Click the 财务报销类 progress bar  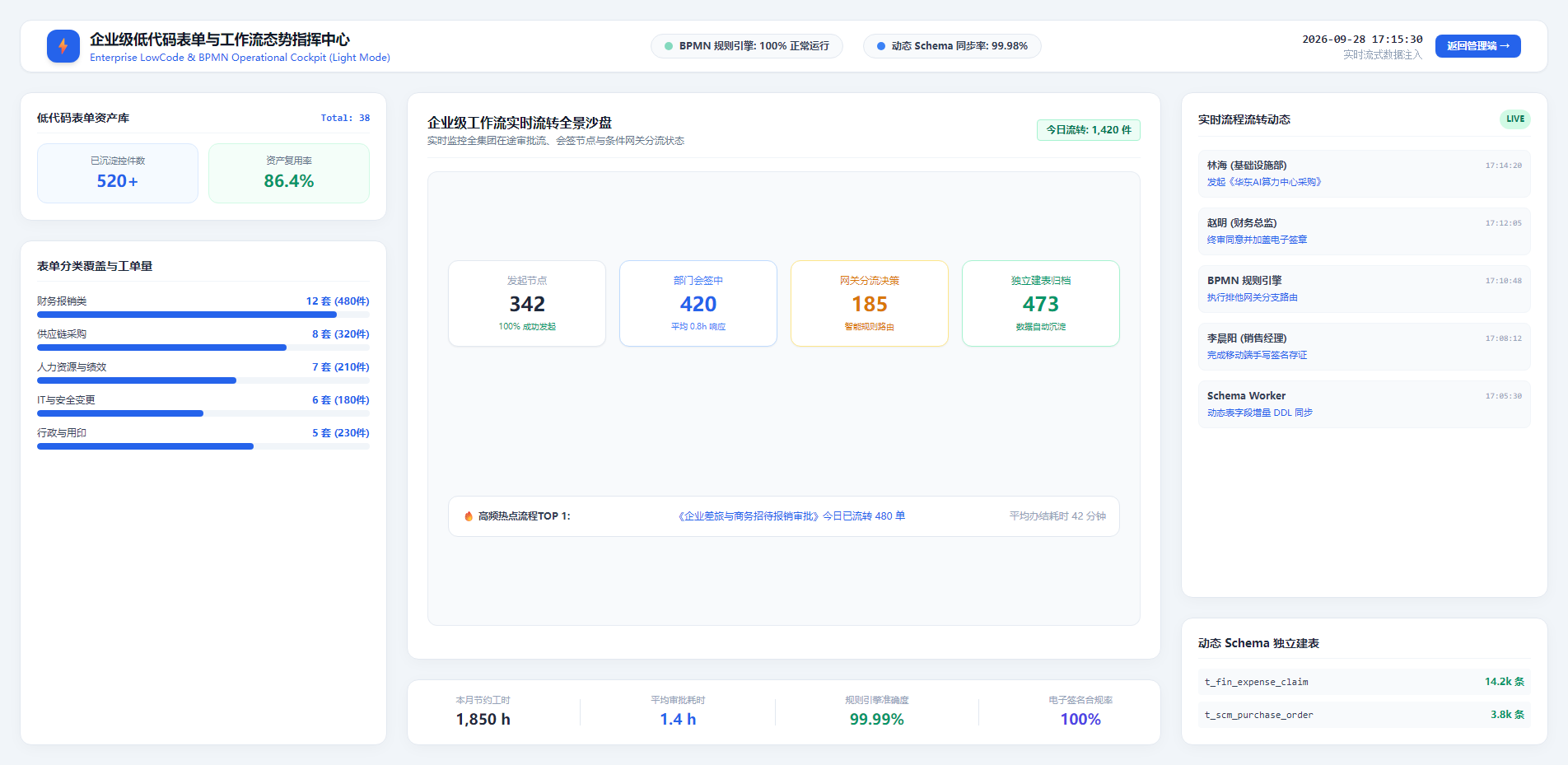(x=203, y=315)
